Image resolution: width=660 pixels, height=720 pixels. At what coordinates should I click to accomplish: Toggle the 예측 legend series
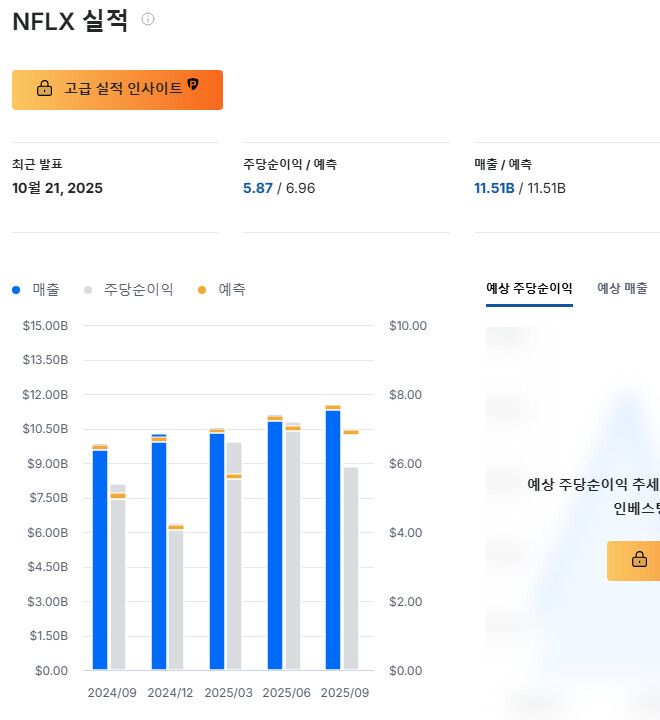pyautogui.click(x=222, y=289)
